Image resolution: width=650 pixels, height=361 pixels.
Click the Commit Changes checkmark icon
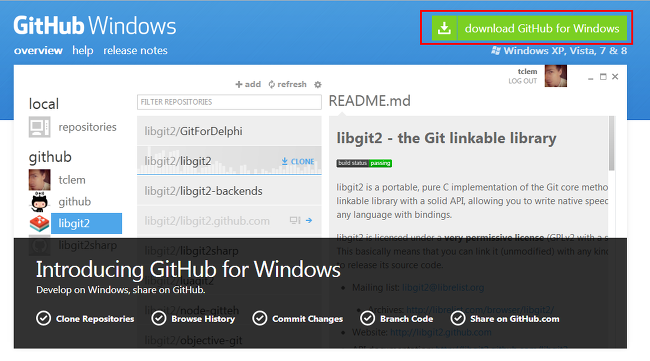tap(260, 318)
